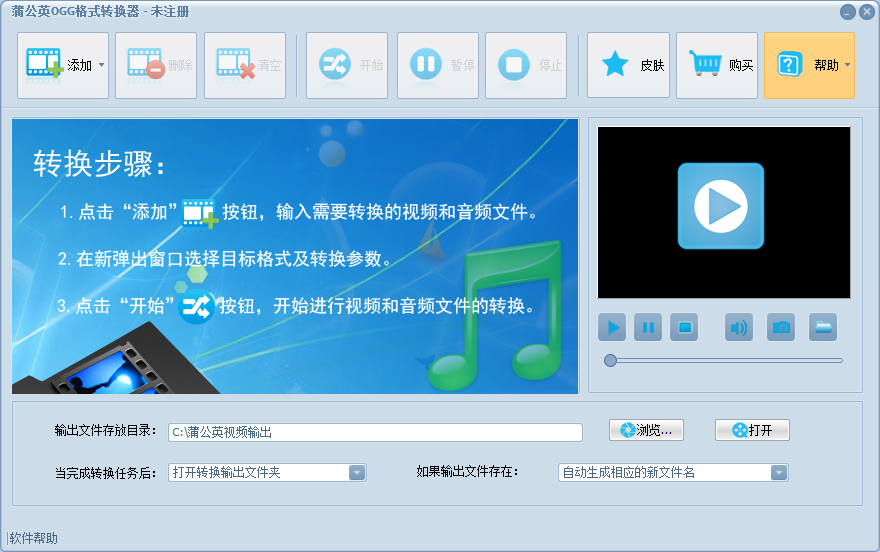The width and height of the screenshot is (880, 552).
Task: Click the large play icon in preview
Action: point(720,206)
